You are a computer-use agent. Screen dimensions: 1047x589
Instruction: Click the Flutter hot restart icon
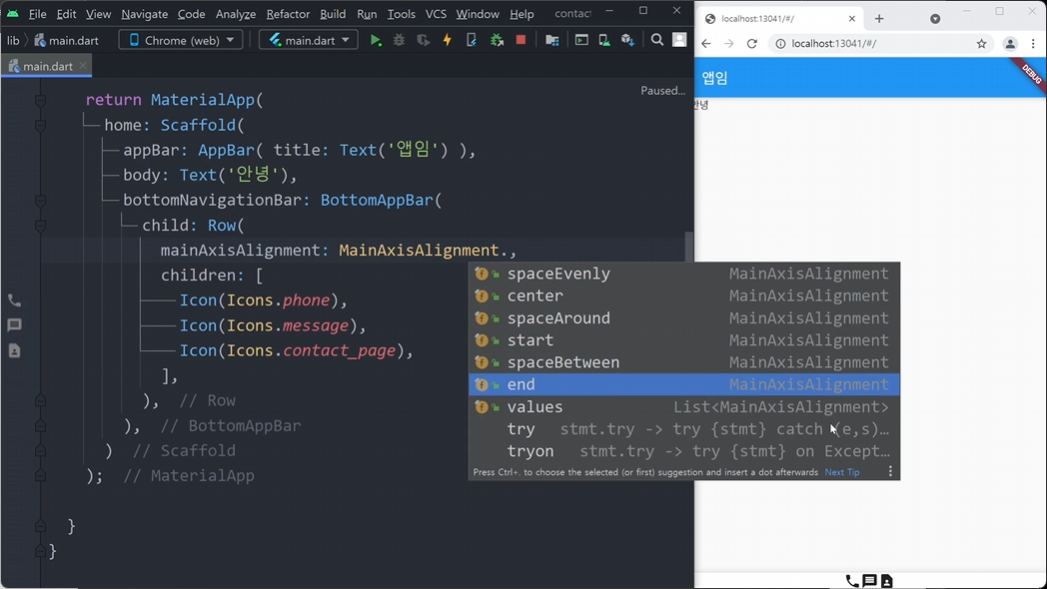coord(471,41)
